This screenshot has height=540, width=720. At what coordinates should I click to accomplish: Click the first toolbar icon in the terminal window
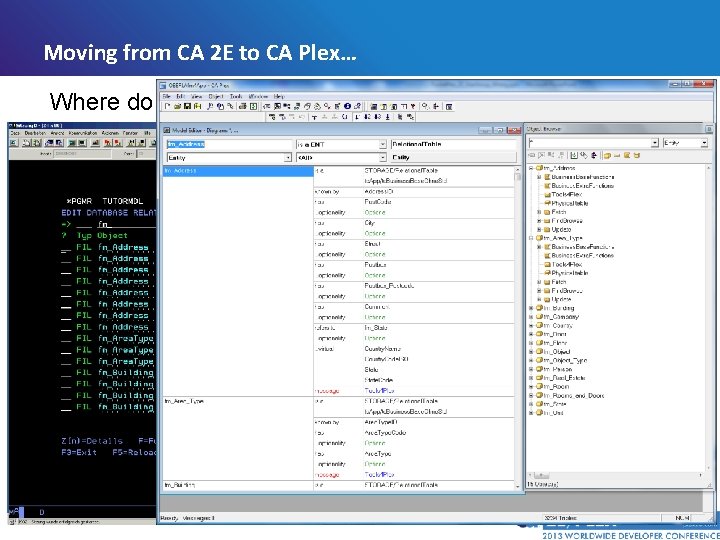click(14, 143)
